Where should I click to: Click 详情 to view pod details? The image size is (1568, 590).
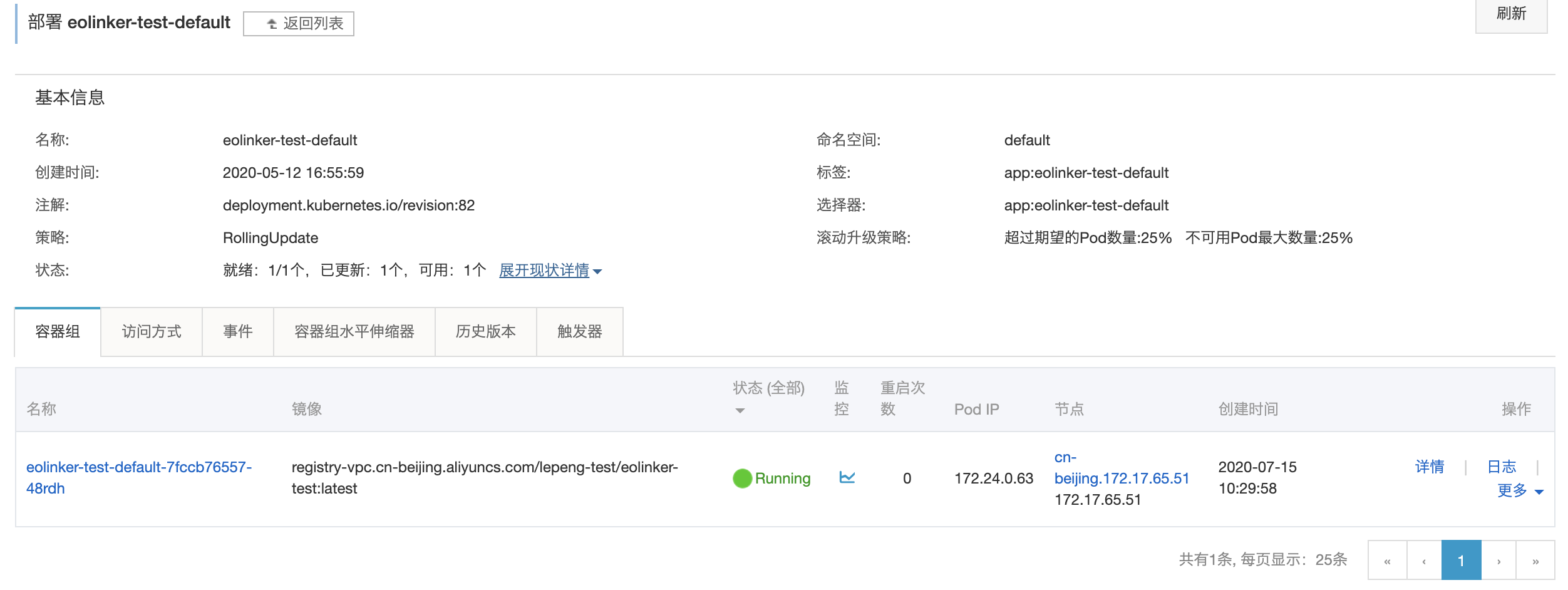tap(1430, 467)
